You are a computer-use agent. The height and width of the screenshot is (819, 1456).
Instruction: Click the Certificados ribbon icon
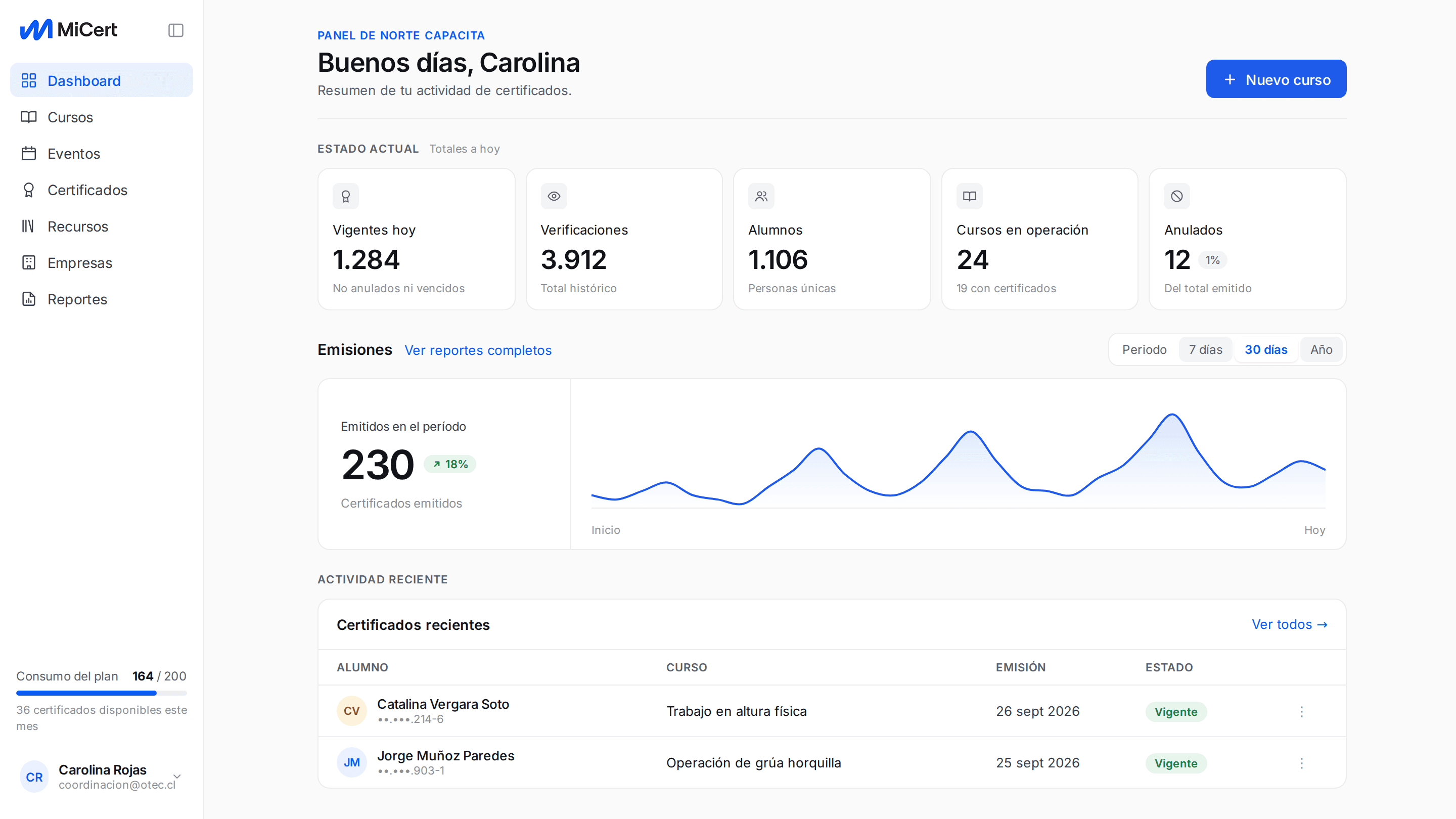coord(29,190)
